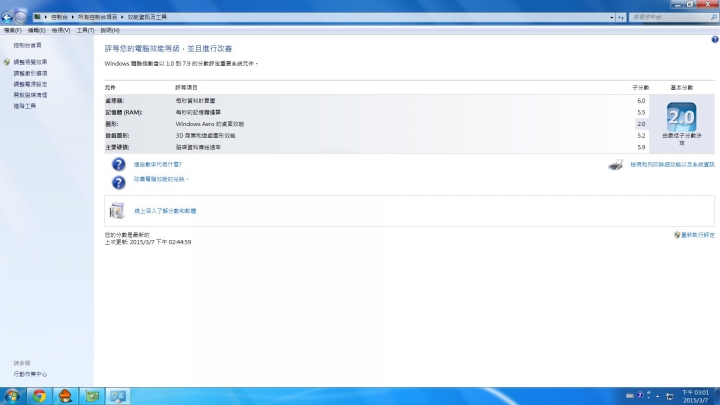Open the 說明(H) menu
720x405 pixels.
pyautogui.click(x=110, y=30)
